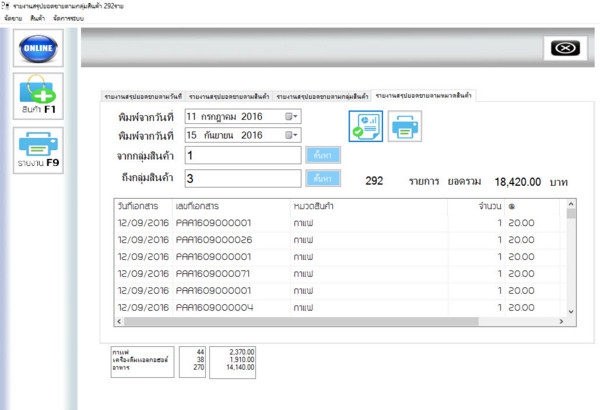This screenshot has width=600, height=410.
Task: Switch to the รายงานสรุปยอดขายตามสินค้า tab
Action: [x=229, y=96]
